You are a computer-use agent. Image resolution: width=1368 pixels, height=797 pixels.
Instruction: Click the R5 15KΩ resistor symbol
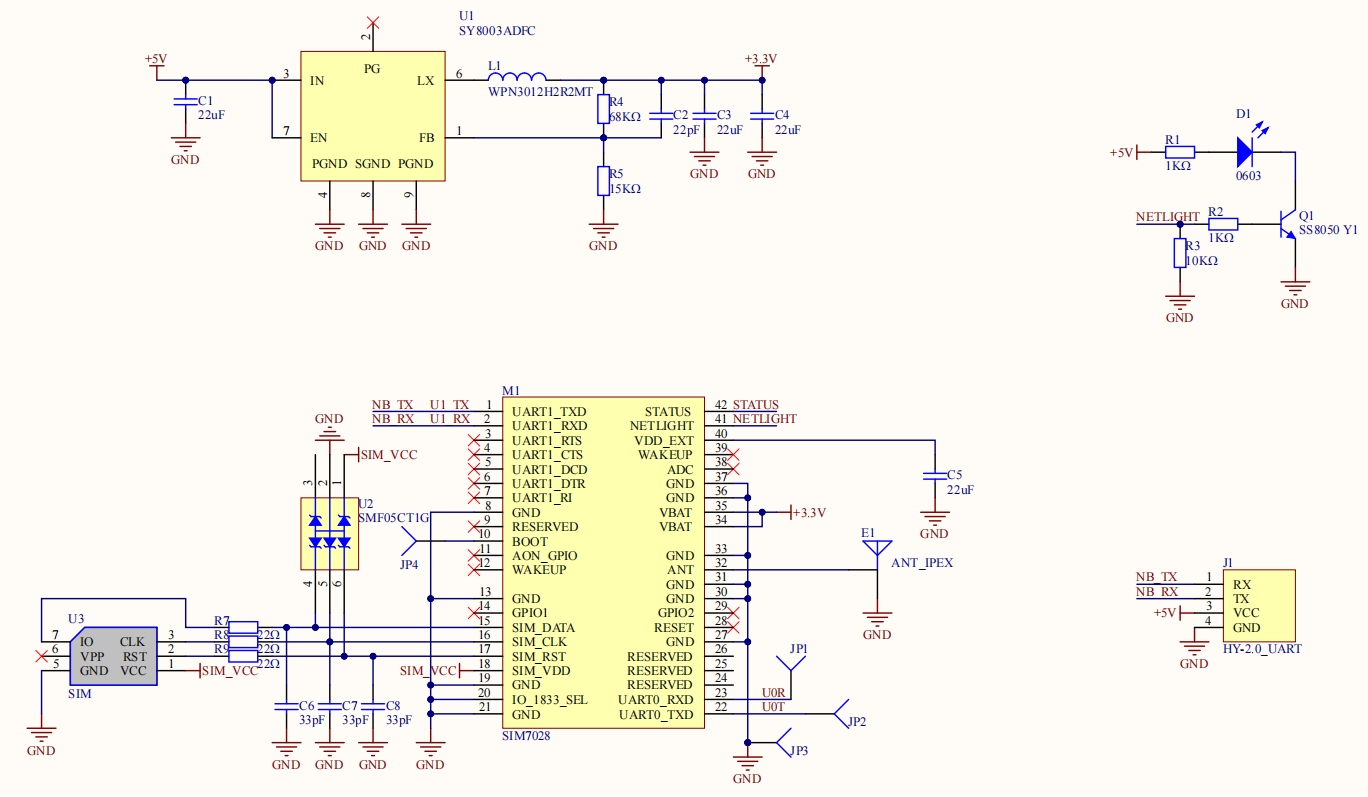(x=603, y=181)
